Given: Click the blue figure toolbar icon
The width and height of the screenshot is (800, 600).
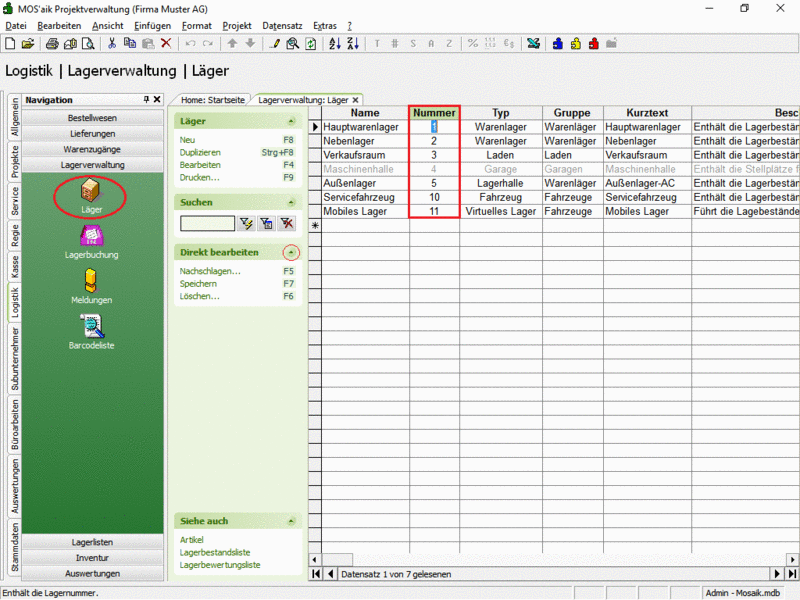Looking at the screenshot, I should [558, 44].
